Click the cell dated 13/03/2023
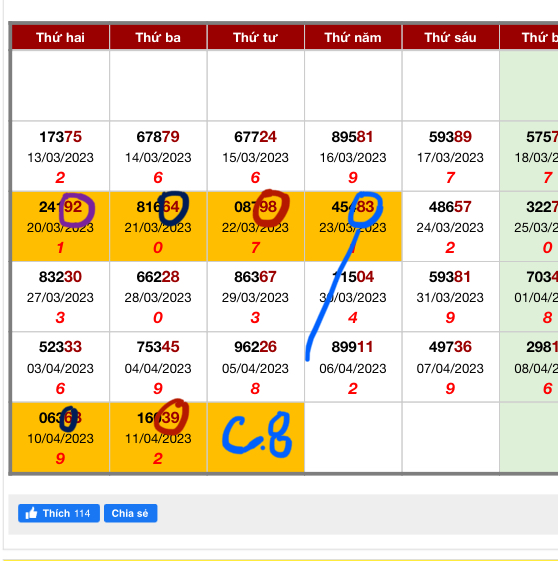The width and height of the screenshot is (558, 561). click(60, 156)
